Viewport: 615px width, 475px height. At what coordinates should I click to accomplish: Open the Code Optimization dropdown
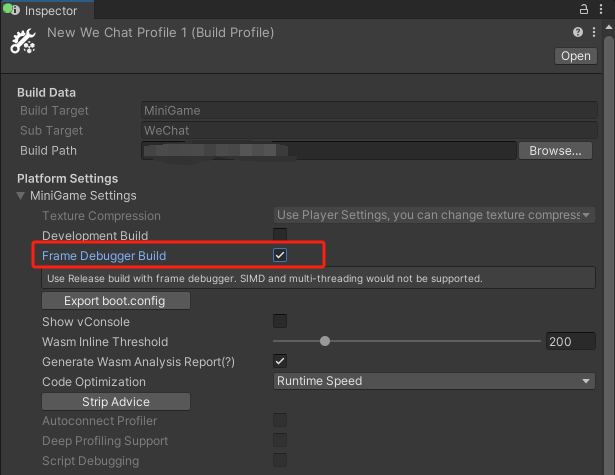coord(434,381)
